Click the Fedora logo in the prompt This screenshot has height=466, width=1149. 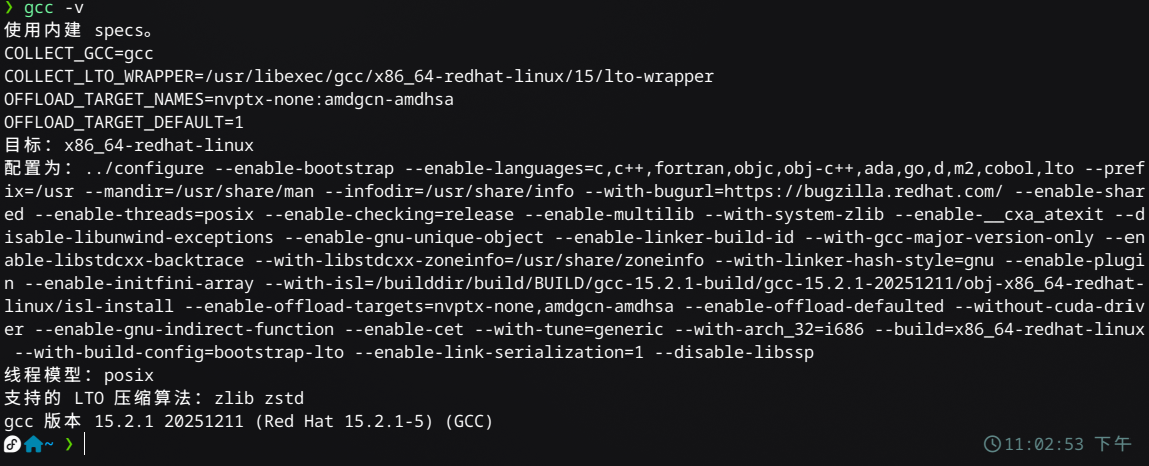(x=12, y=444)
